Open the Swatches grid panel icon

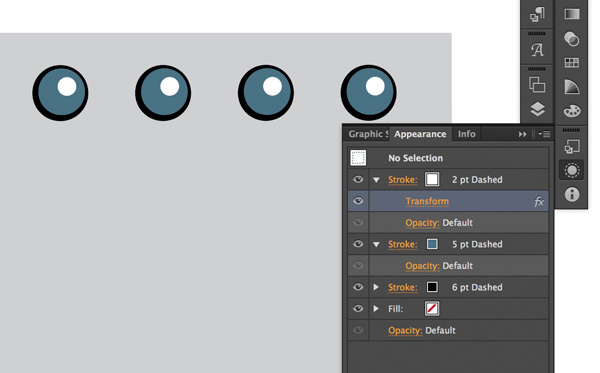click(x=572, y=63)
